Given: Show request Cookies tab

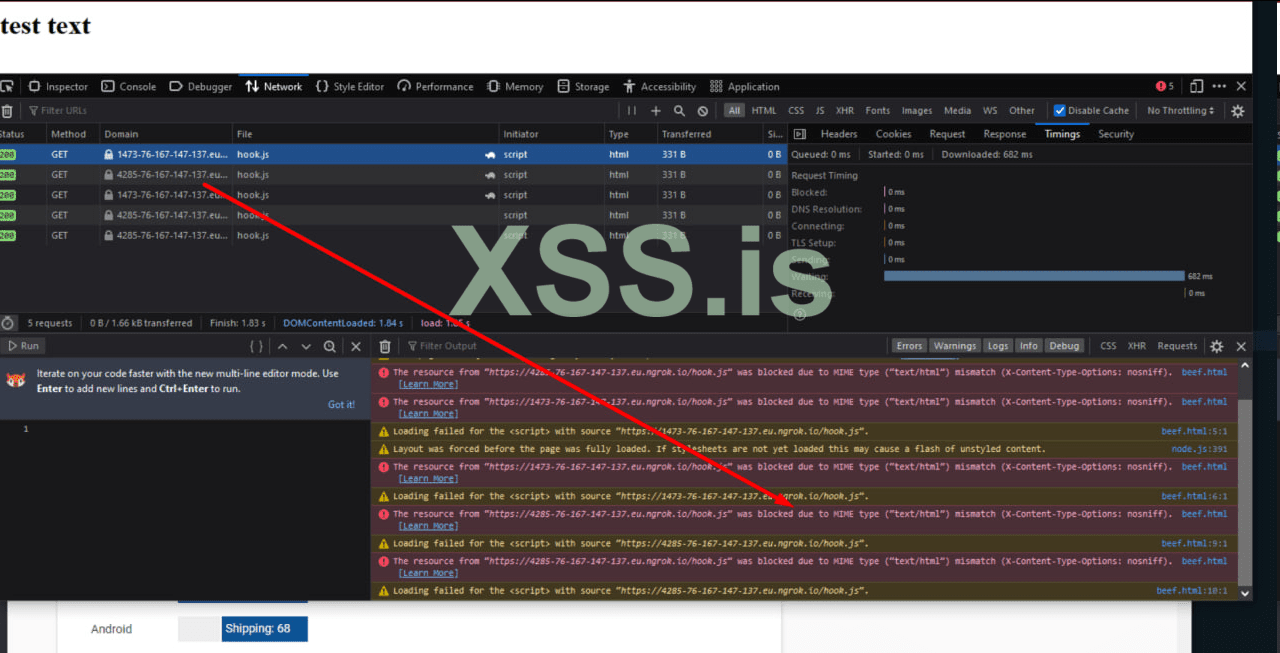Looking at the screenshot, I should [893, 134].
